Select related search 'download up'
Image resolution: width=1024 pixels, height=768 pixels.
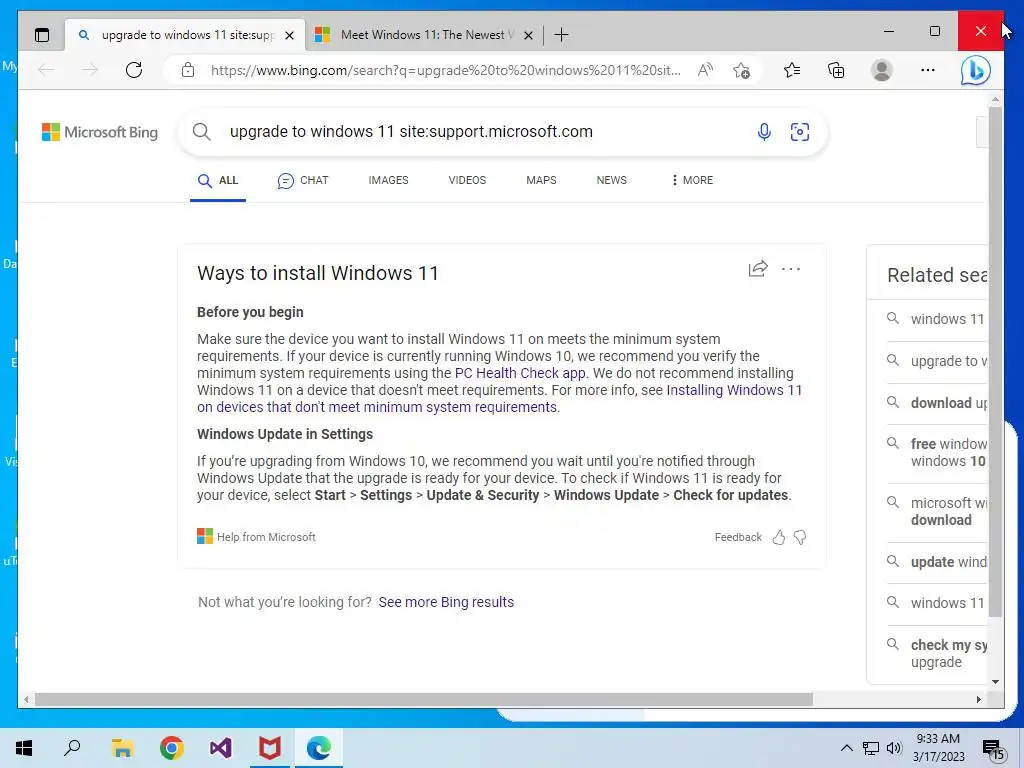936,403
